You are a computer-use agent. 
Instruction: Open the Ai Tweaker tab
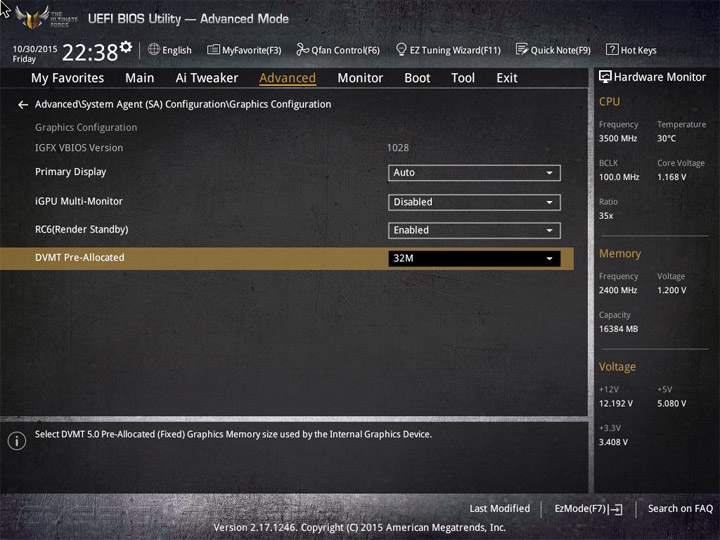207,78
